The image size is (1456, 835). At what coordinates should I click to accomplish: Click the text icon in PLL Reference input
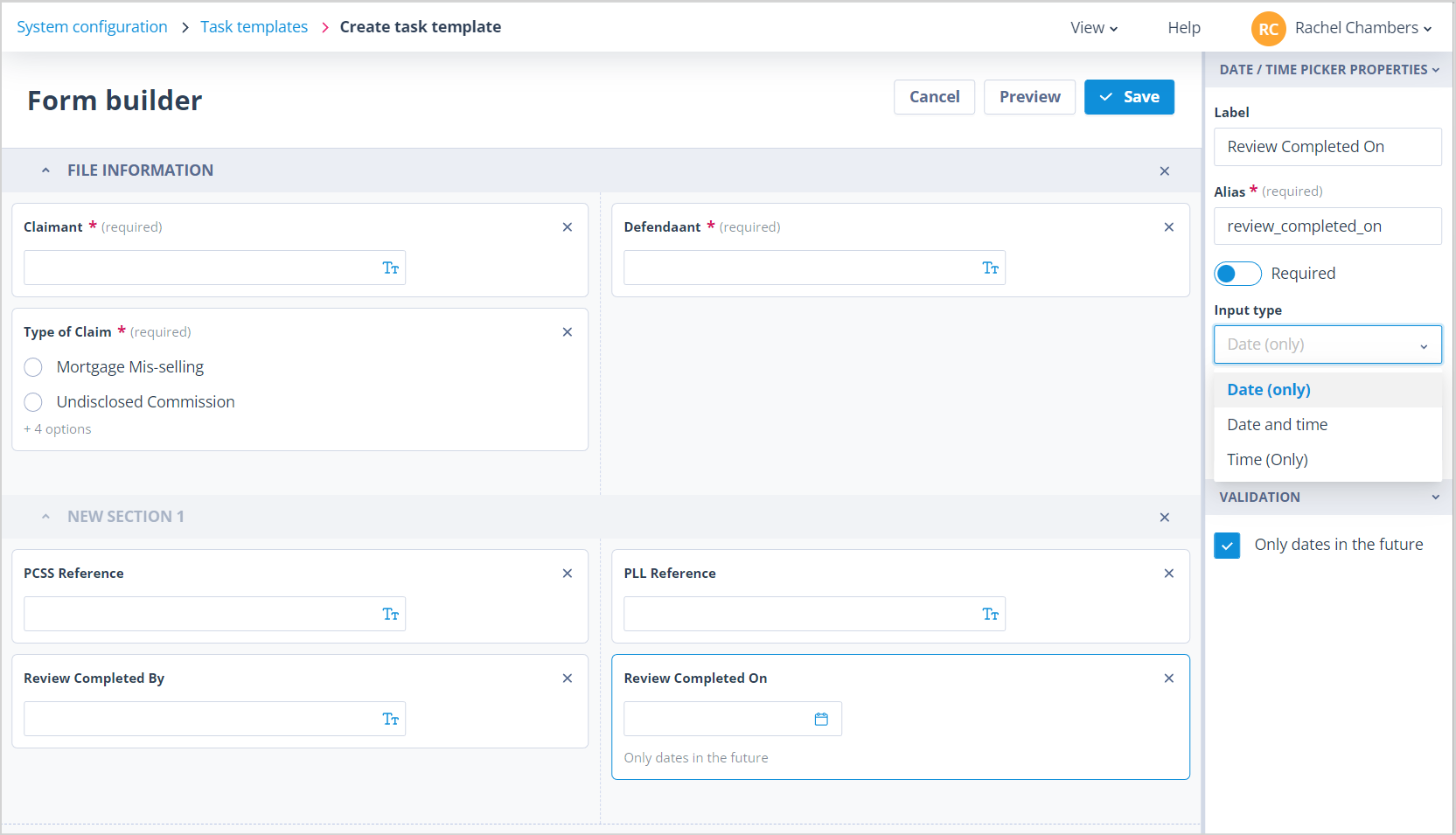pos(991,615)
